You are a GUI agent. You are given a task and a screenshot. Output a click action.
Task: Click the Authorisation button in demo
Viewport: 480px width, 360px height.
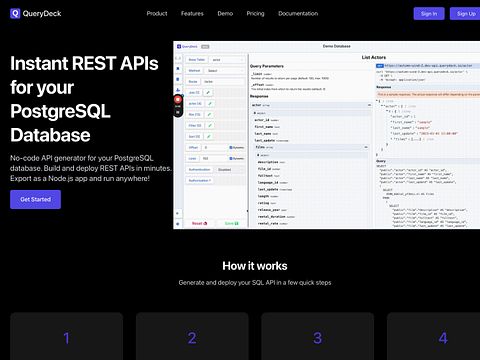(199, 180)
